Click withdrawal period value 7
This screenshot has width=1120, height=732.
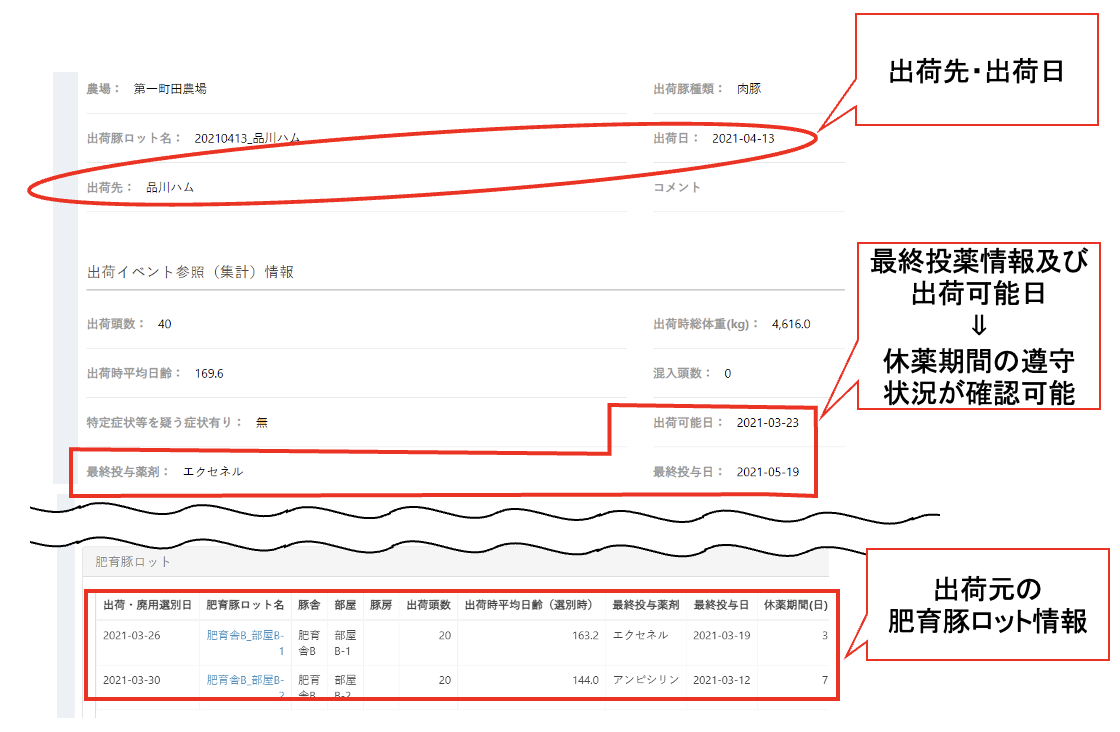pos(824,680)
